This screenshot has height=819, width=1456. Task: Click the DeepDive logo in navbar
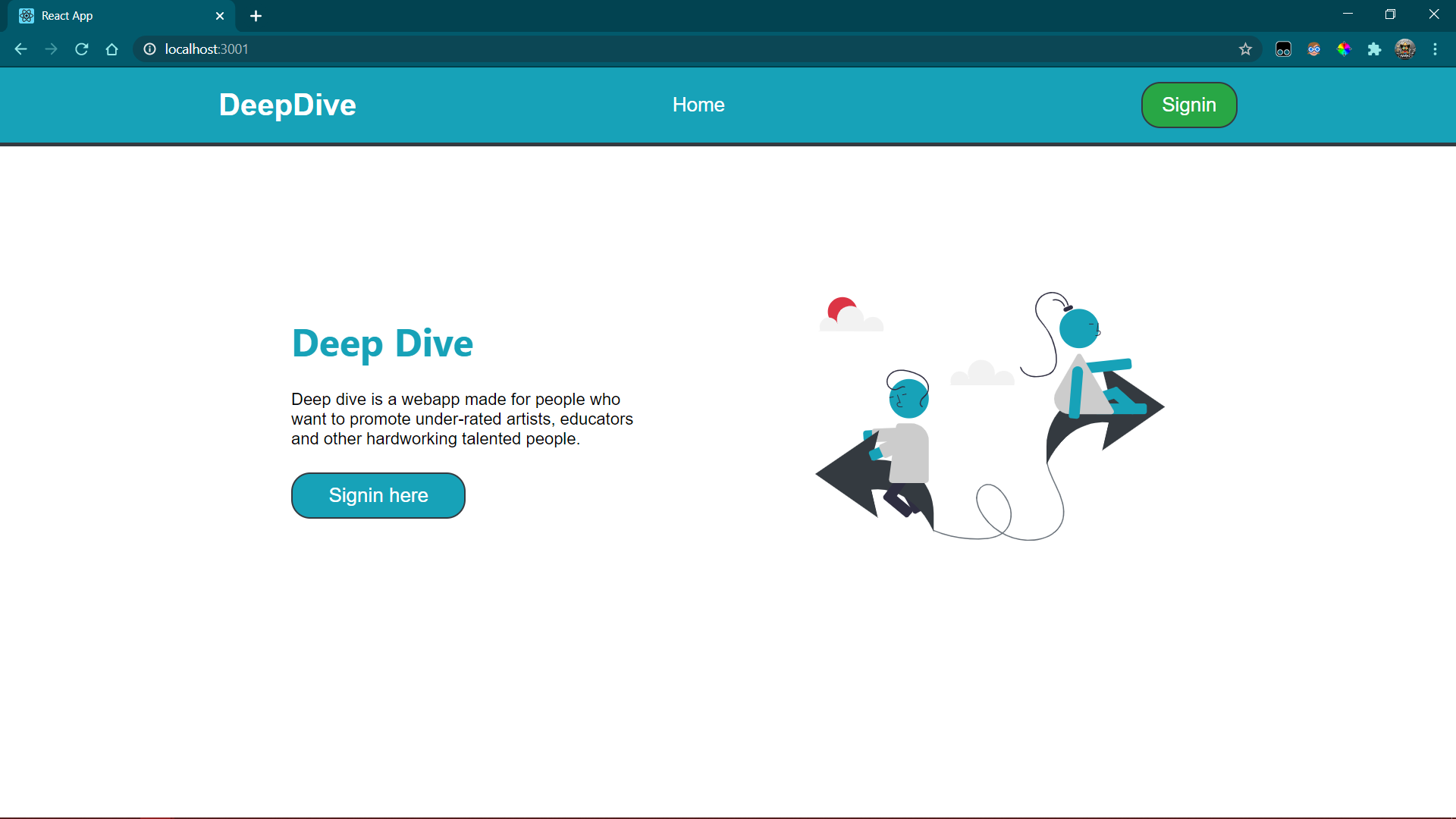287,105
